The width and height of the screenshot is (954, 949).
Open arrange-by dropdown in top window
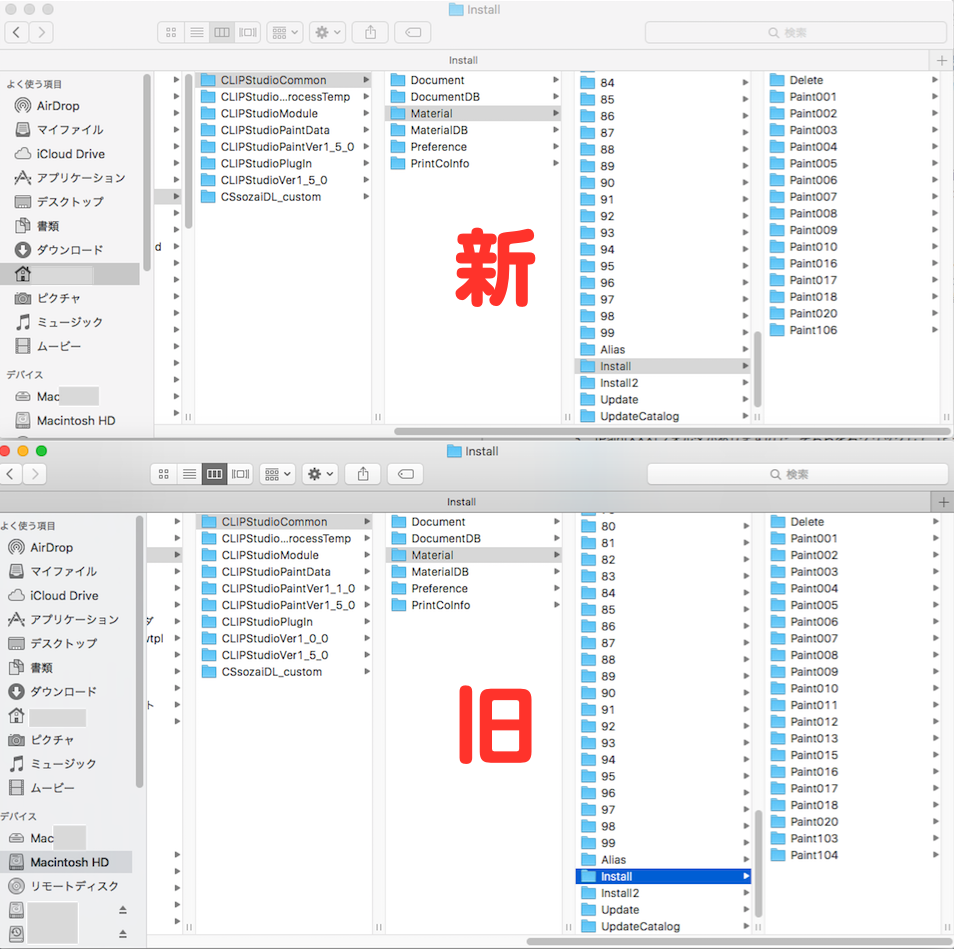pyautogui.click(x=285, y=32)
